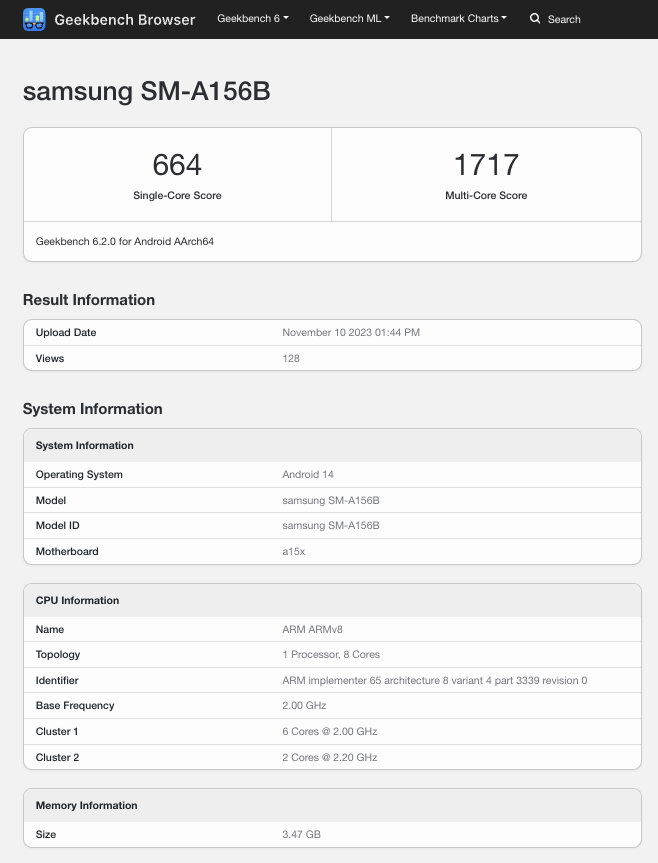The width and height of the screenshot is (658, 863).
Task: Select the Model ID value samsung SM-A156B
Action: [331, 526]
